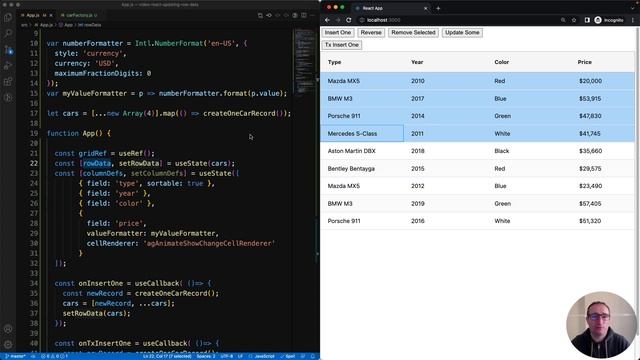Screen dimensions: 640x360
Task: Click the notifications bell in VS Code status bar
Action: pyautogui.click(x=313, y=356)
